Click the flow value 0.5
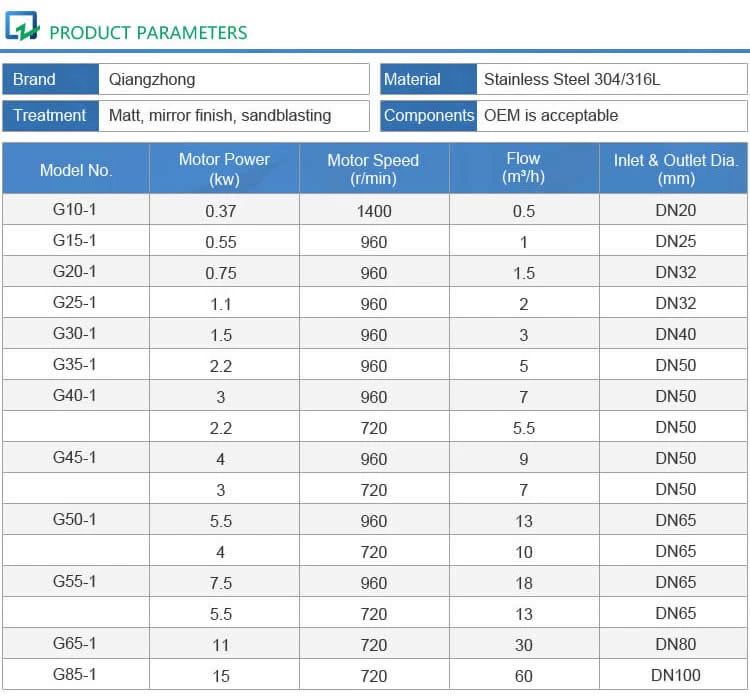 point(524,211)
